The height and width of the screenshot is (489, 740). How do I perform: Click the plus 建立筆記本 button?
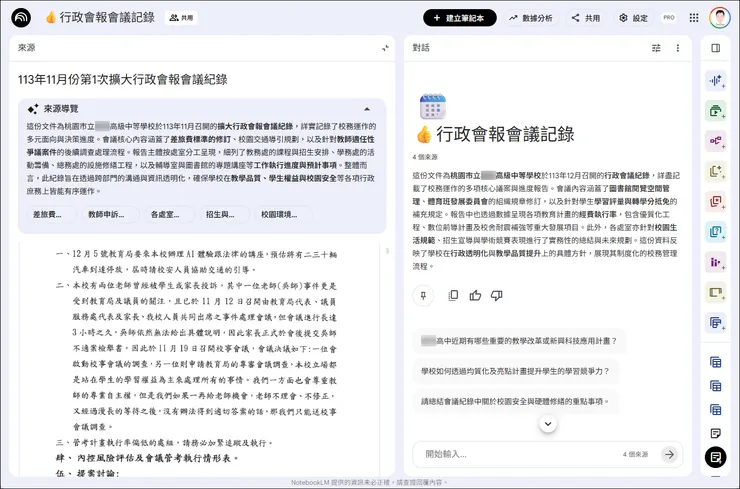coord(460,18)
